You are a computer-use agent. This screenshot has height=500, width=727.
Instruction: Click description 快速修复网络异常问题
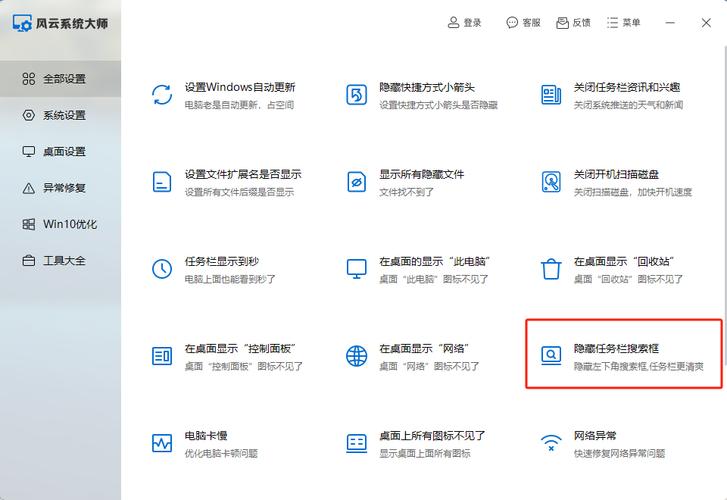pos(619,454)
